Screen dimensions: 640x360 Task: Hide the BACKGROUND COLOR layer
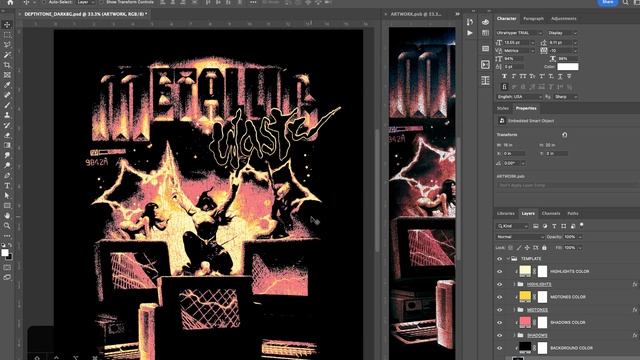500,348
